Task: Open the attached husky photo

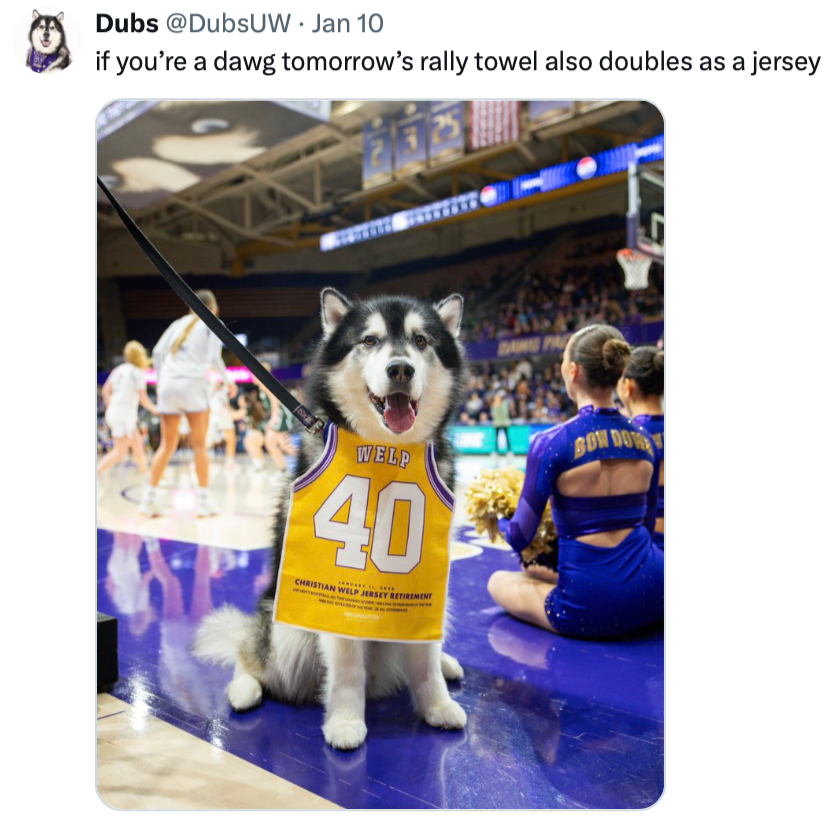Action: 380,454
